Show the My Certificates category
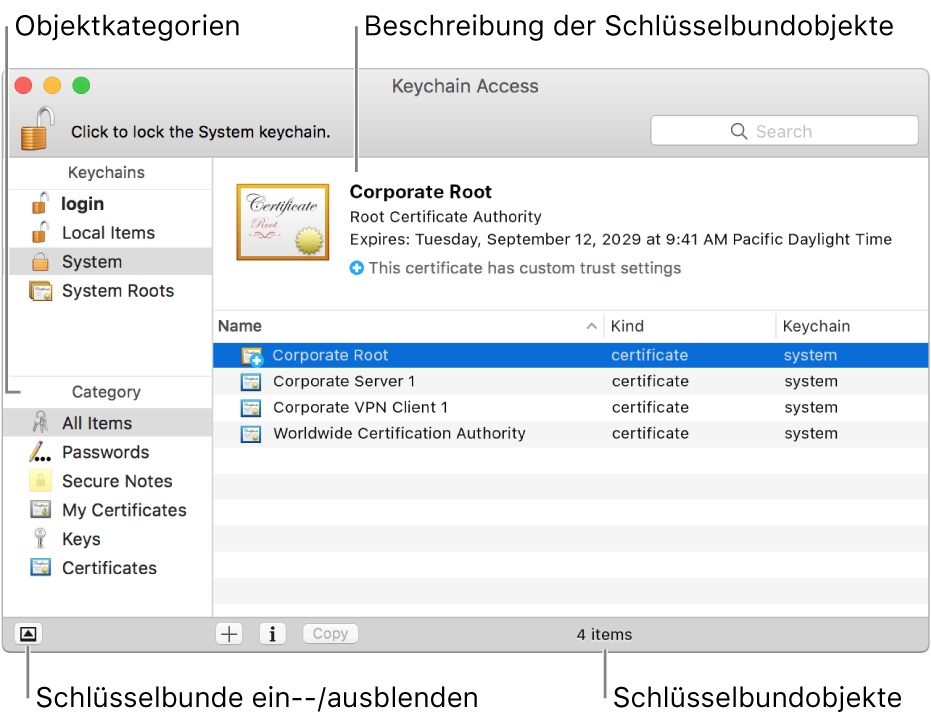This screenshot has width=931, height=721. (108, 510)
